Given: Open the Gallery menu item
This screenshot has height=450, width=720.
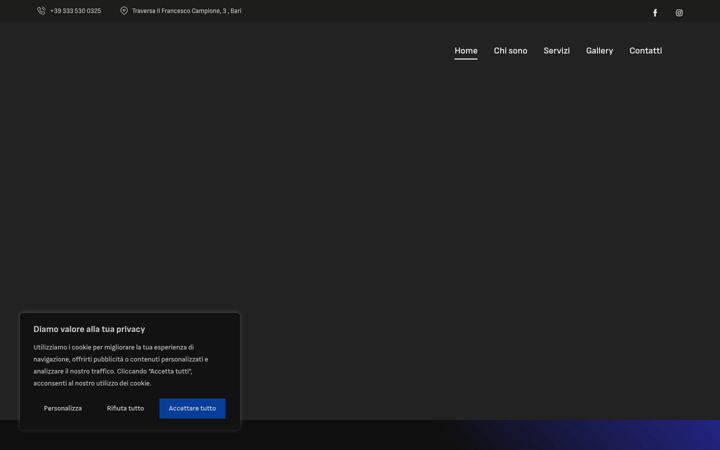Looking at the screenshot, I should (599, 51).
